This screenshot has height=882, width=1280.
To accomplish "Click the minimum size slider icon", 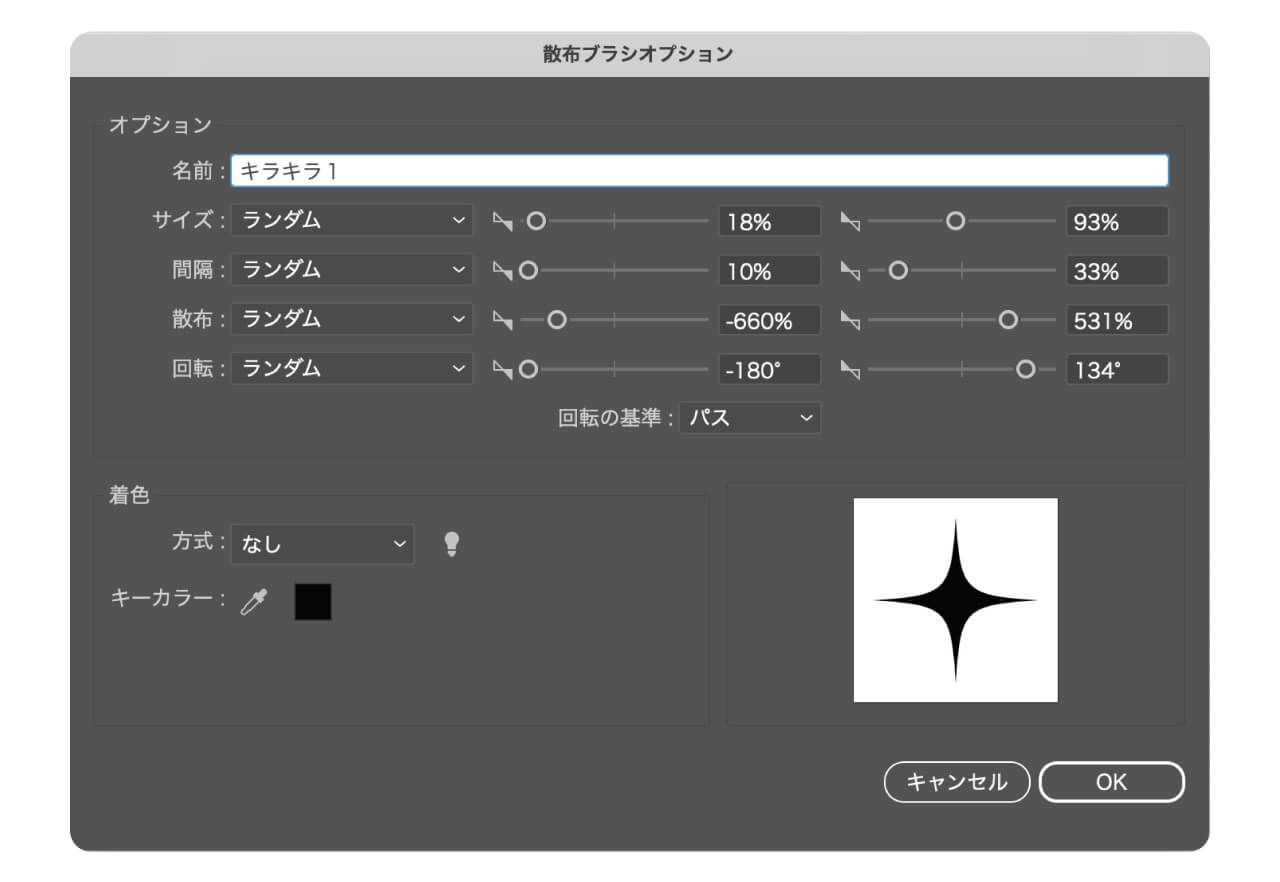I will 503,221.
